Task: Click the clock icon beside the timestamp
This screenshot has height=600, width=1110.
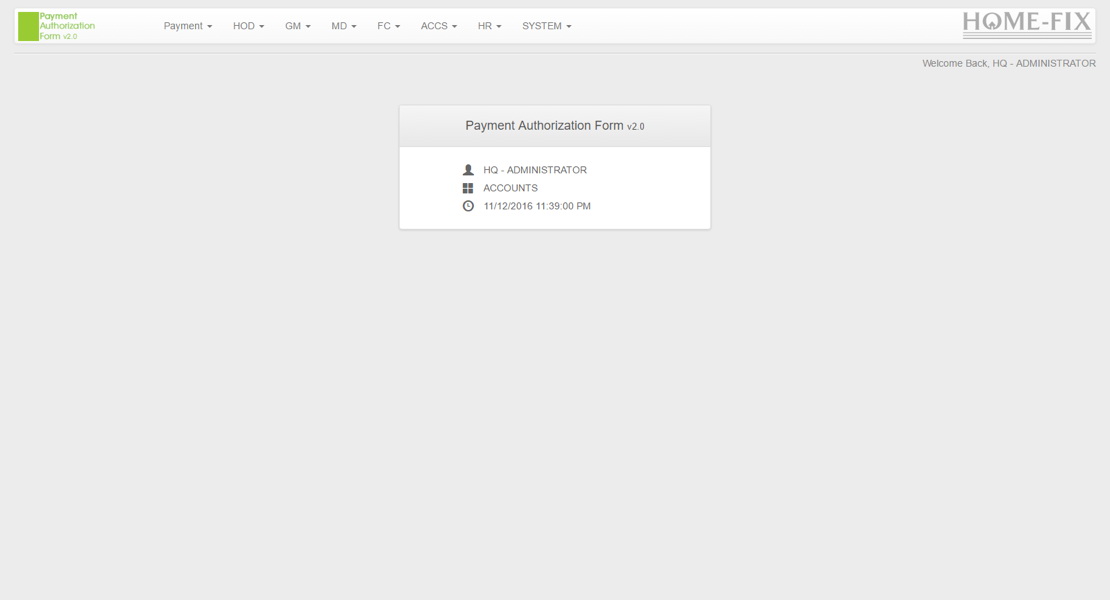Action: point(470,206)
